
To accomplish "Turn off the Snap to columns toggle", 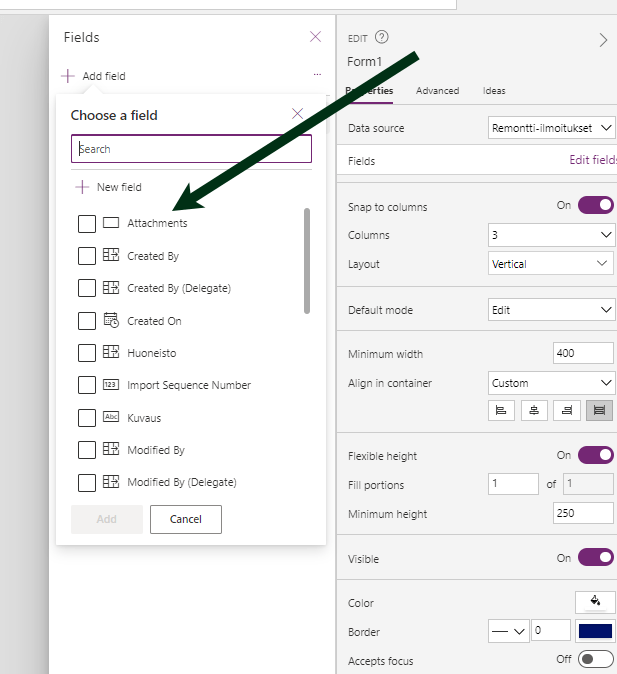I will [x=595, y=206].
